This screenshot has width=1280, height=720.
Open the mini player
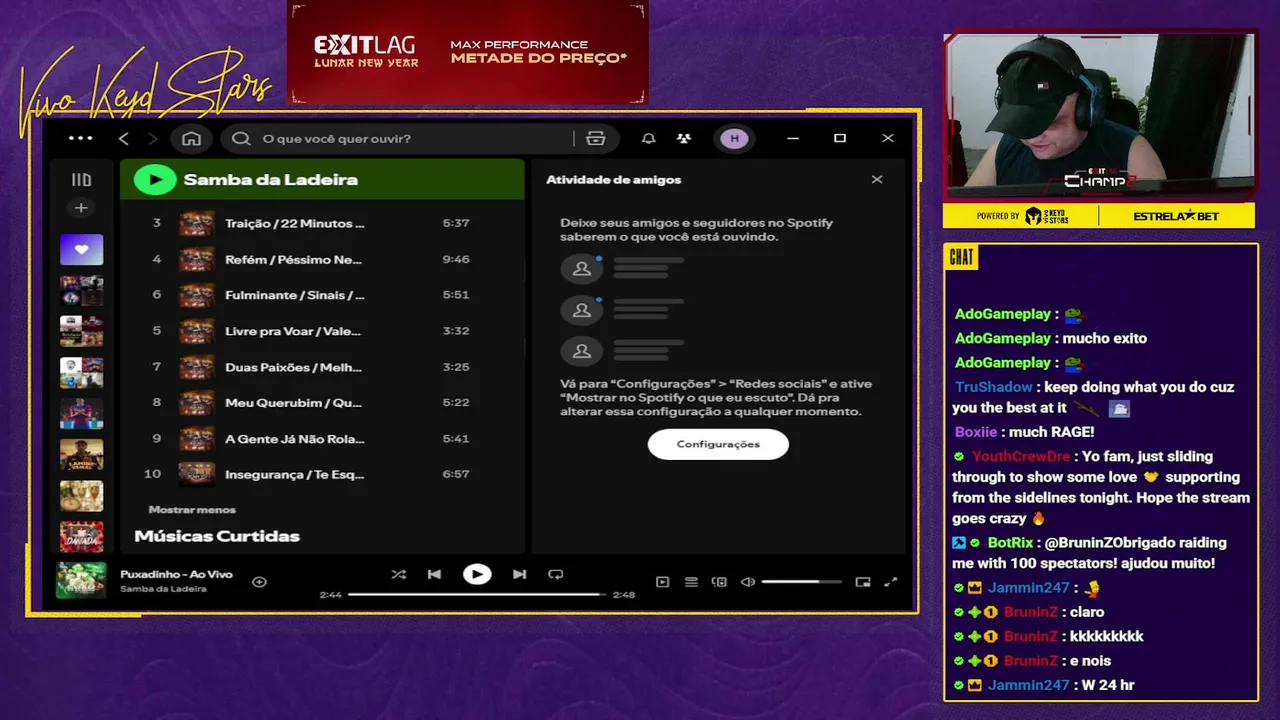tap(863, 582)
